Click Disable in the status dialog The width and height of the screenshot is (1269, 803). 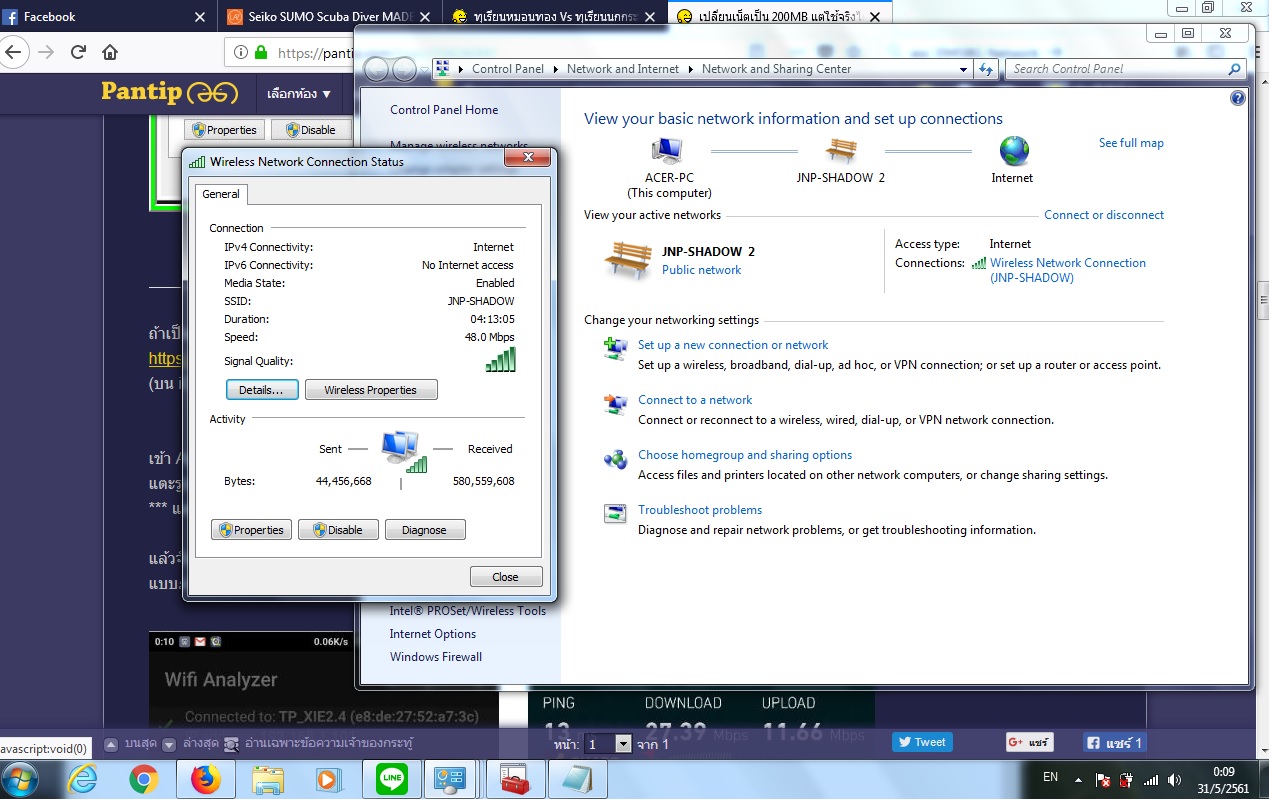pyautogui.click(x=338, y=530)
